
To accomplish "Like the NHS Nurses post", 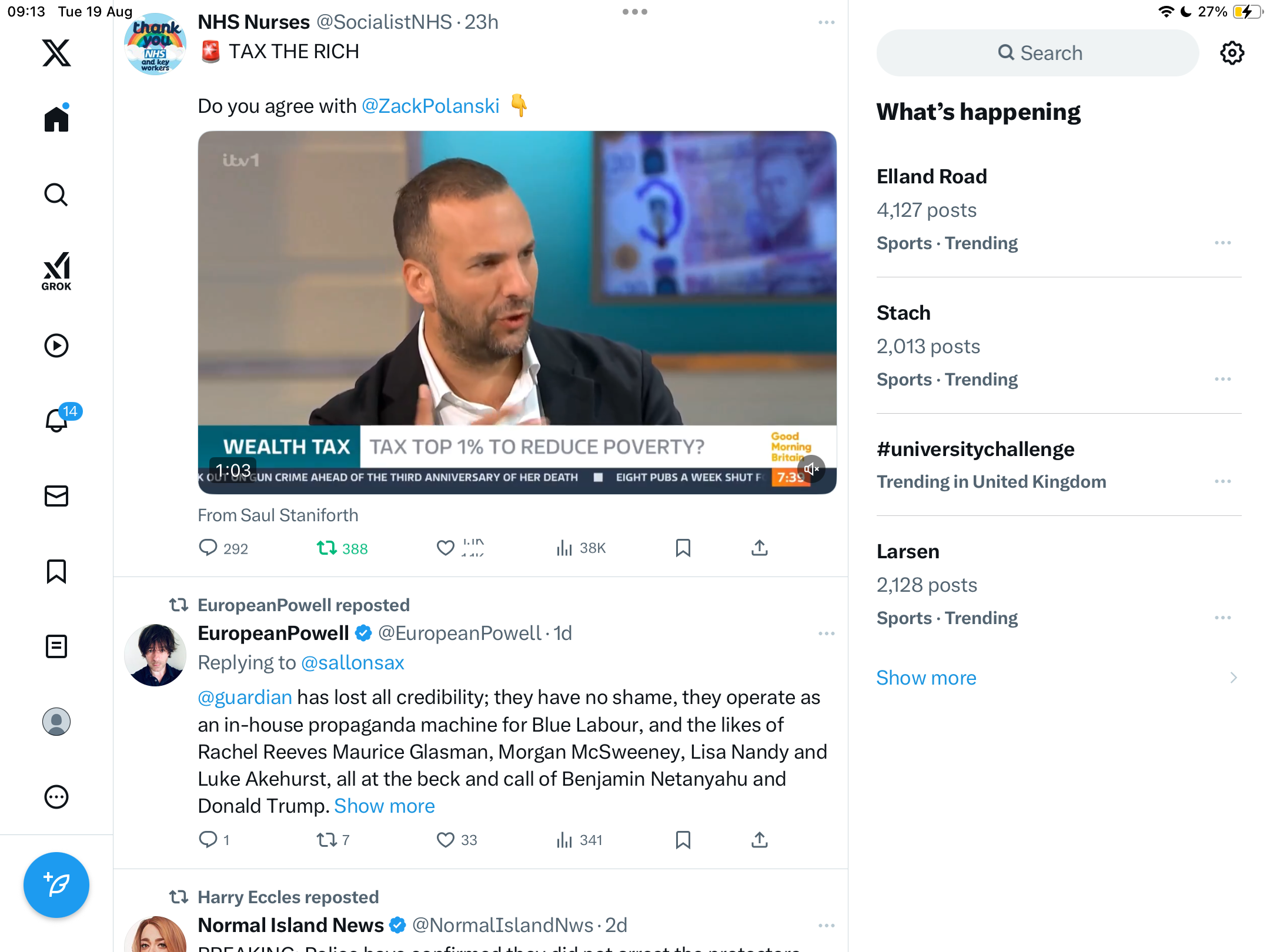I will point(446,548).
